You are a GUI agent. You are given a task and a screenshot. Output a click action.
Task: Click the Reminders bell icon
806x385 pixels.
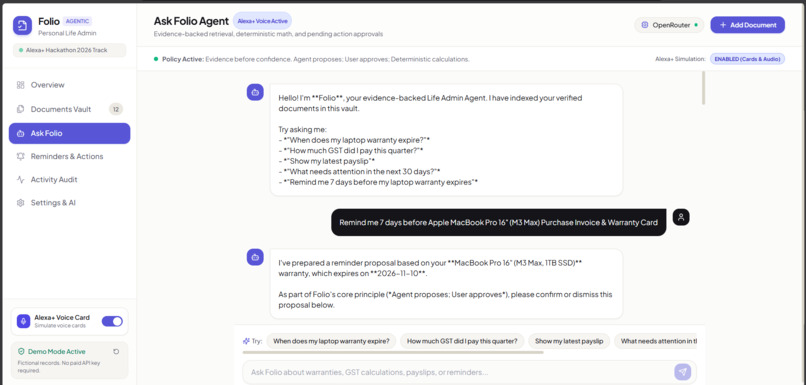click(21, 156)
